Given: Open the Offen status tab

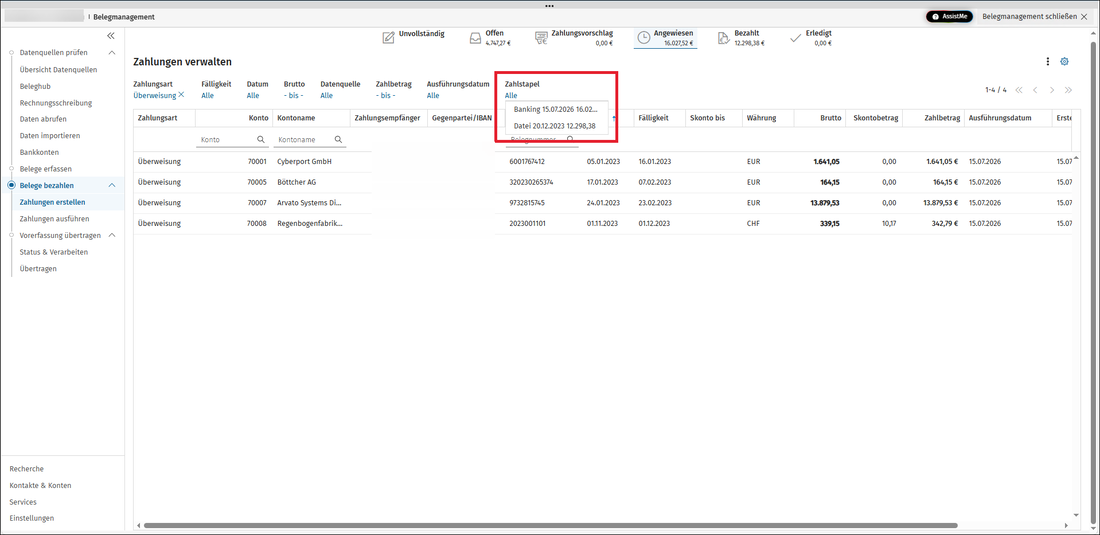Looking at the screenshot, I should tap(490, 37).
